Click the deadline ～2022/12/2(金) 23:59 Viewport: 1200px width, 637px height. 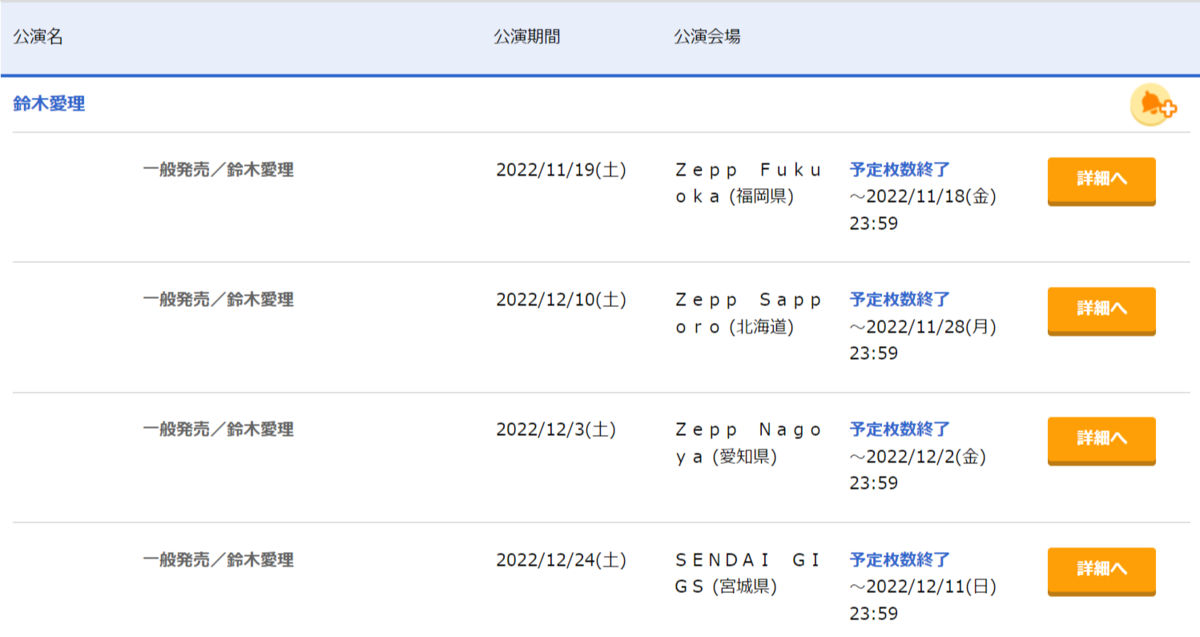(x=918, y=470)
